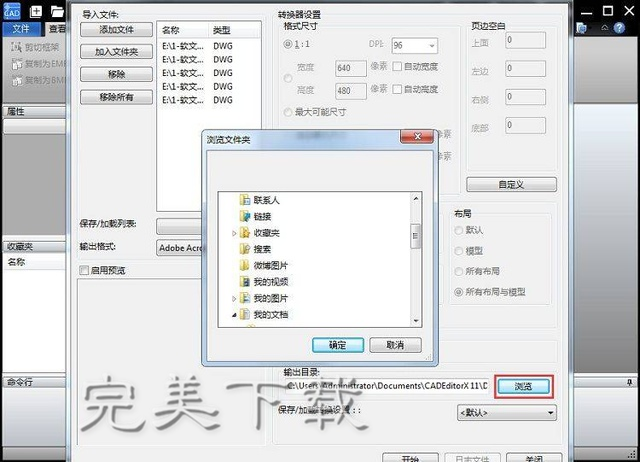Select the 联系人 folder icon
Screen dimensions: 640x462
pos(244,200)
